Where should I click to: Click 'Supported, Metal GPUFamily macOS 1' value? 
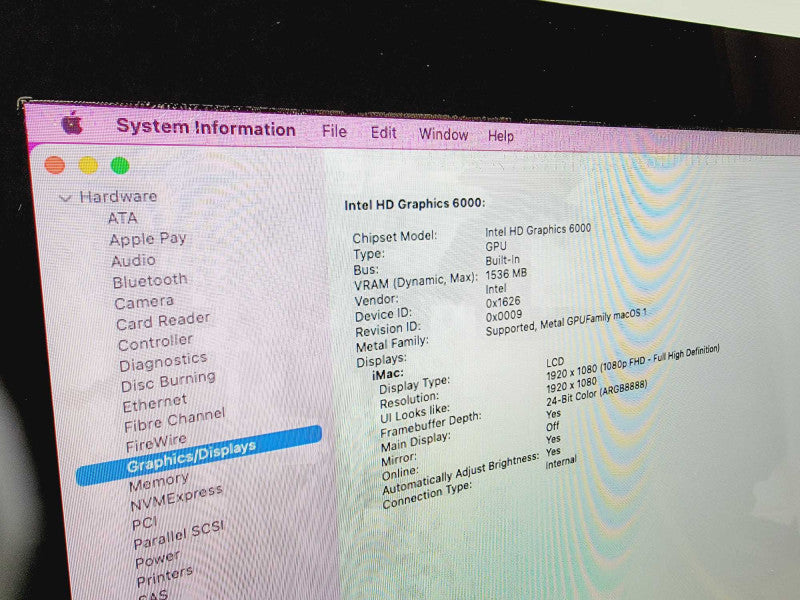point(566,321)
